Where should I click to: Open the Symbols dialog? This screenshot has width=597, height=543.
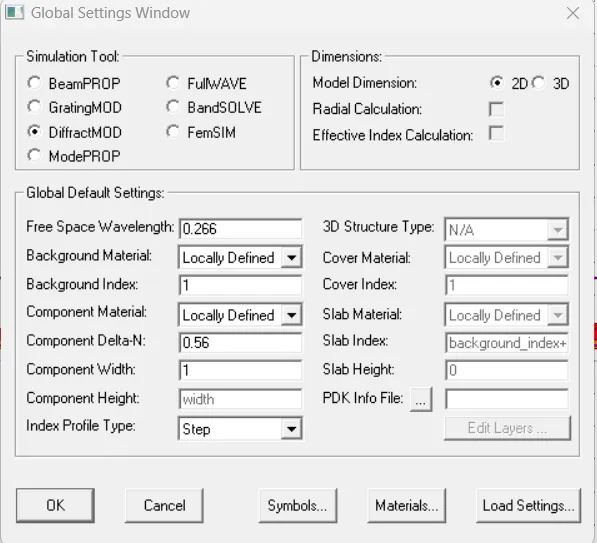(x=298, y=506)
